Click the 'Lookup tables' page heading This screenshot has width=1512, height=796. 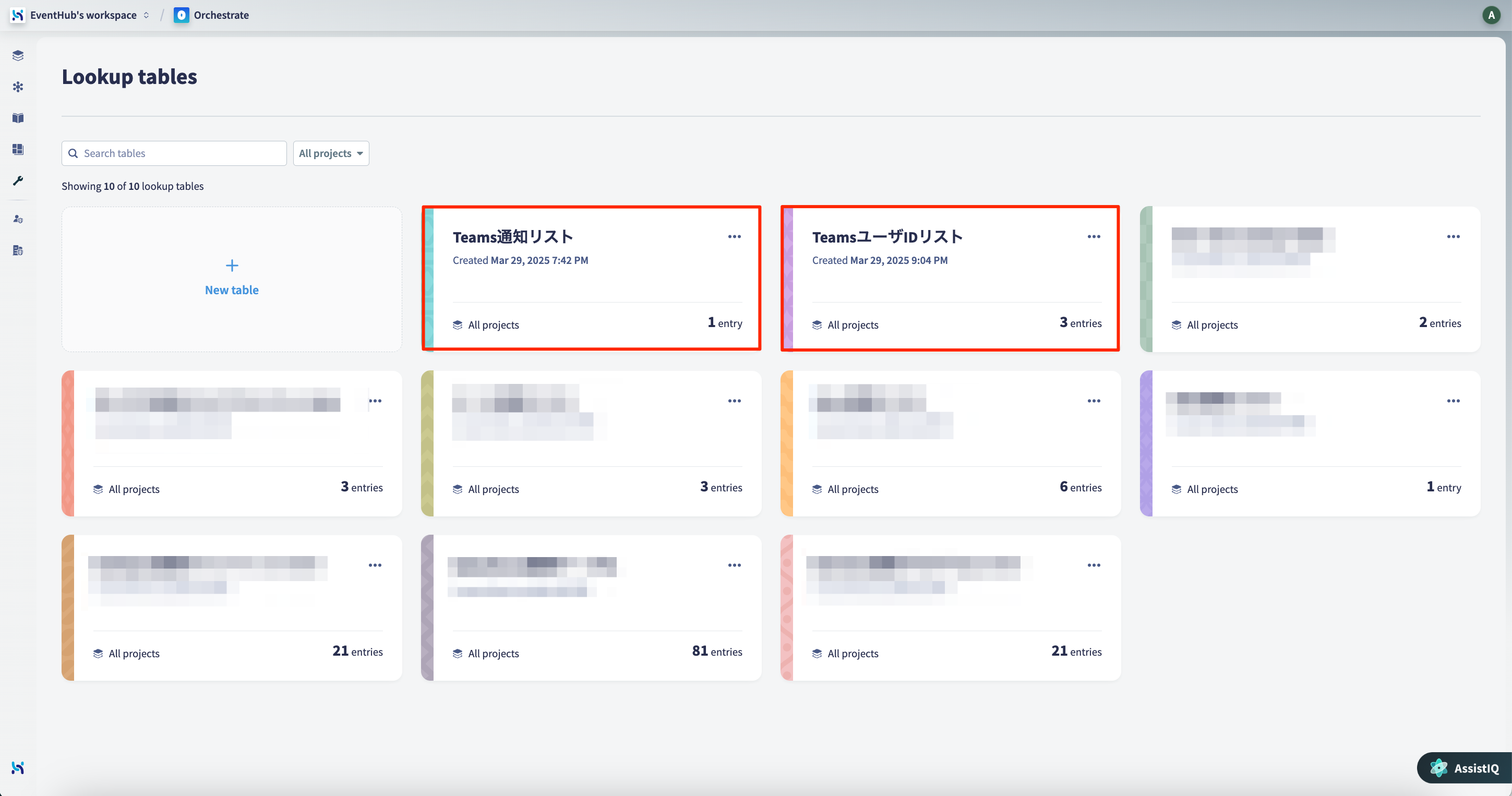point(129,77)
